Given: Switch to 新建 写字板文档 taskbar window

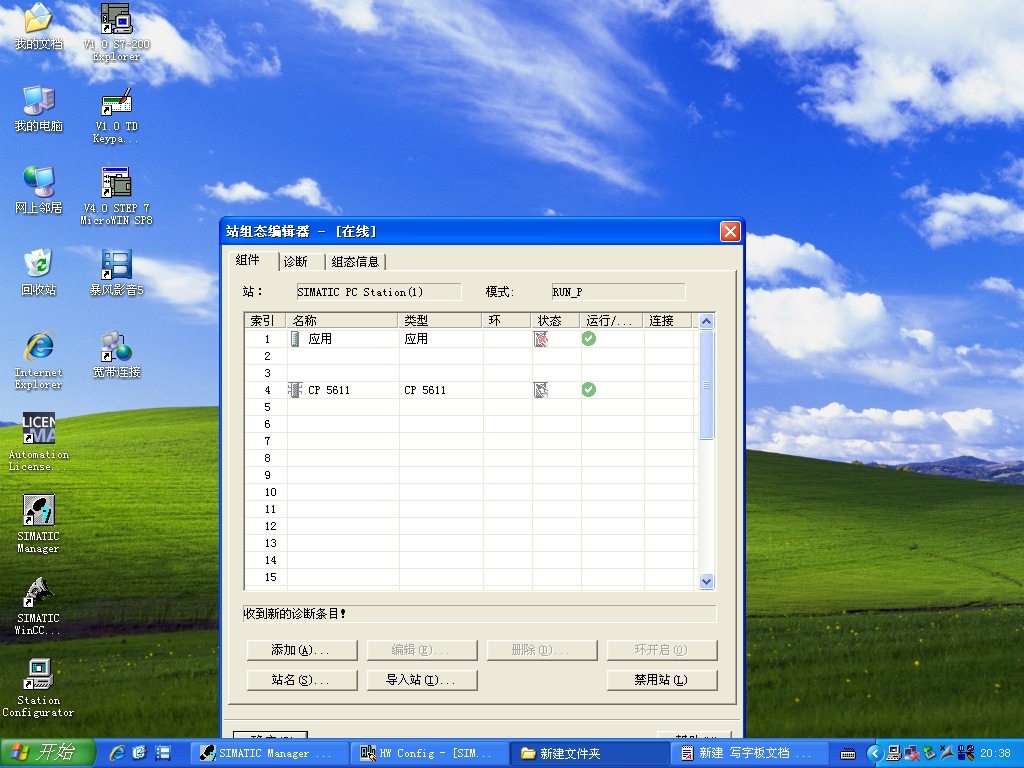Looking at the screenshot, I should click(x=749, y=754).
